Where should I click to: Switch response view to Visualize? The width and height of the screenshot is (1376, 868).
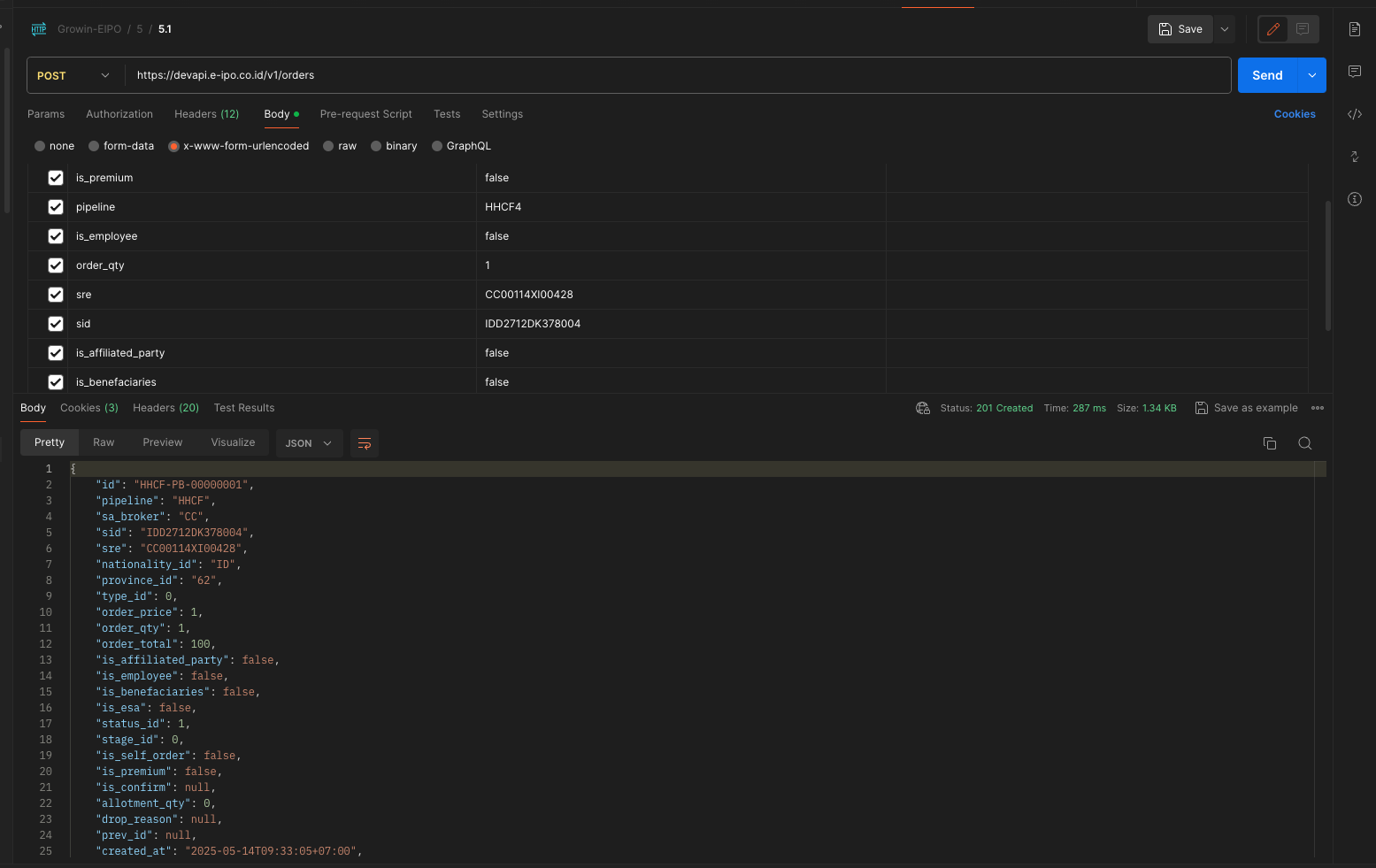tap(233, 442)
